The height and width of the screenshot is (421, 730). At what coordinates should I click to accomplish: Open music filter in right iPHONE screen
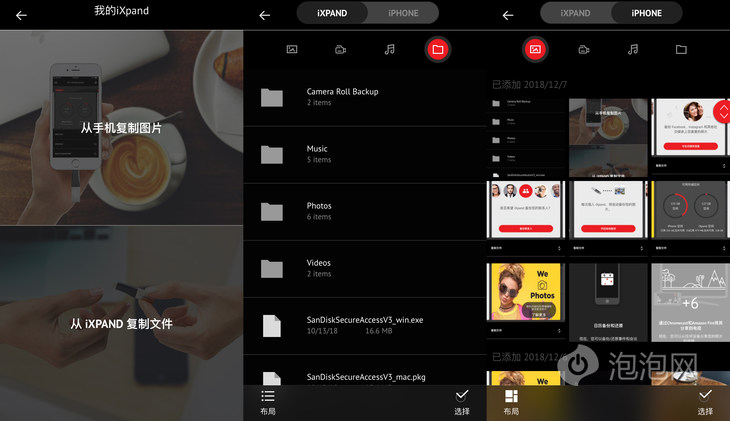(633, 49)
